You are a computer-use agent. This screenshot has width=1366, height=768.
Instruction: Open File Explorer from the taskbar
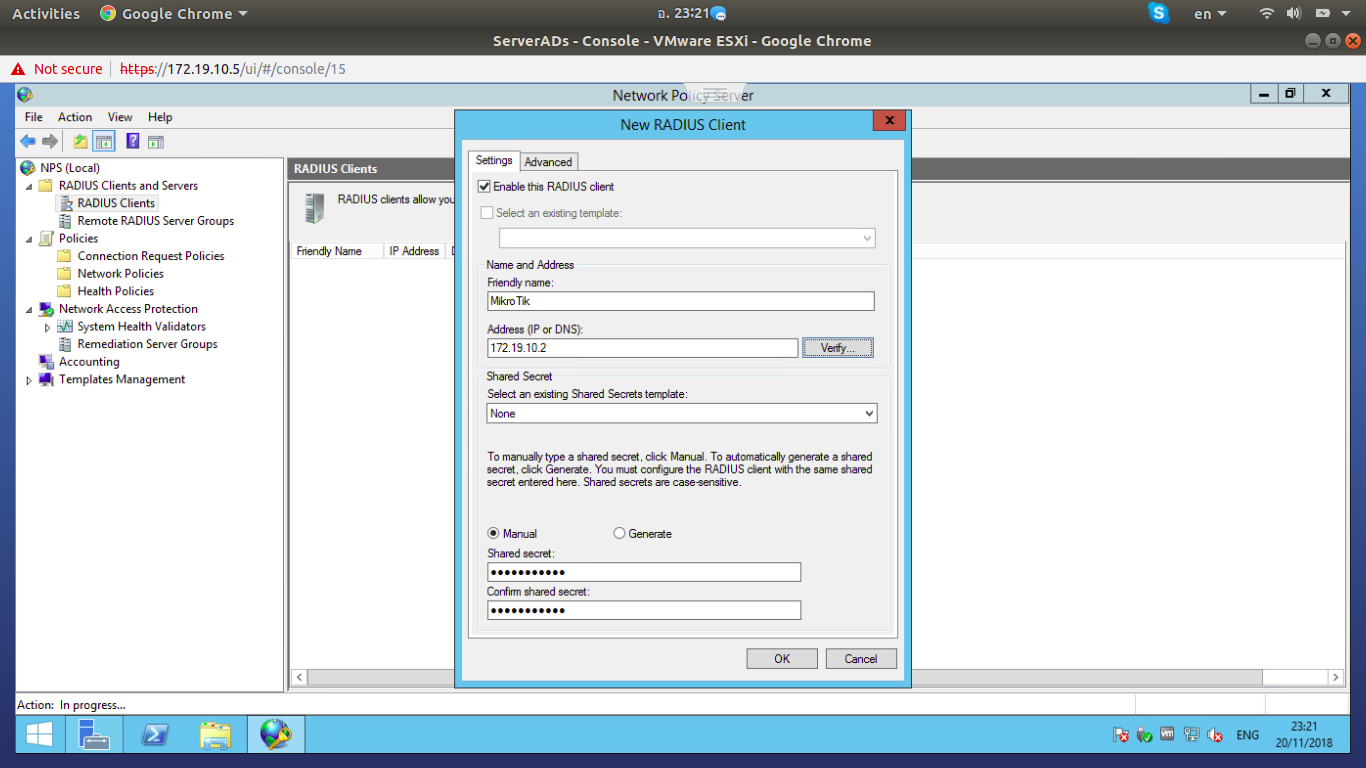point(215,735)
